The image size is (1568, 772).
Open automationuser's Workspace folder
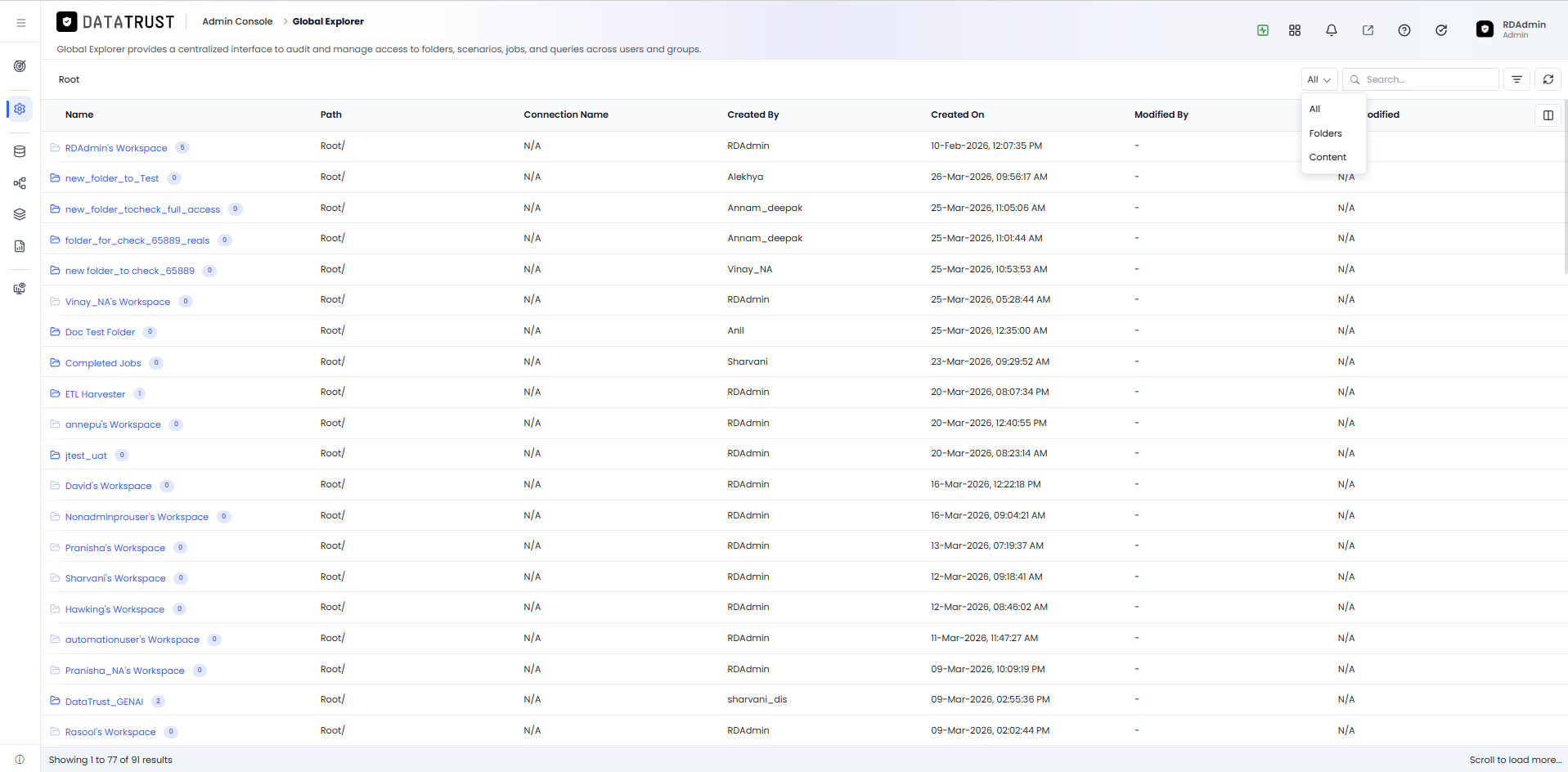133,640
